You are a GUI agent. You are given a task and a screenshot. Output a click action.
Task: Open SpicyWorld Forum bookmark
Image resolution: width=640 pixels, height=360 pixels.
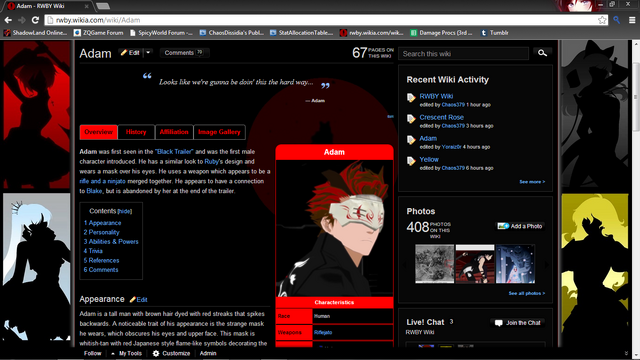[x=161, y=33]
